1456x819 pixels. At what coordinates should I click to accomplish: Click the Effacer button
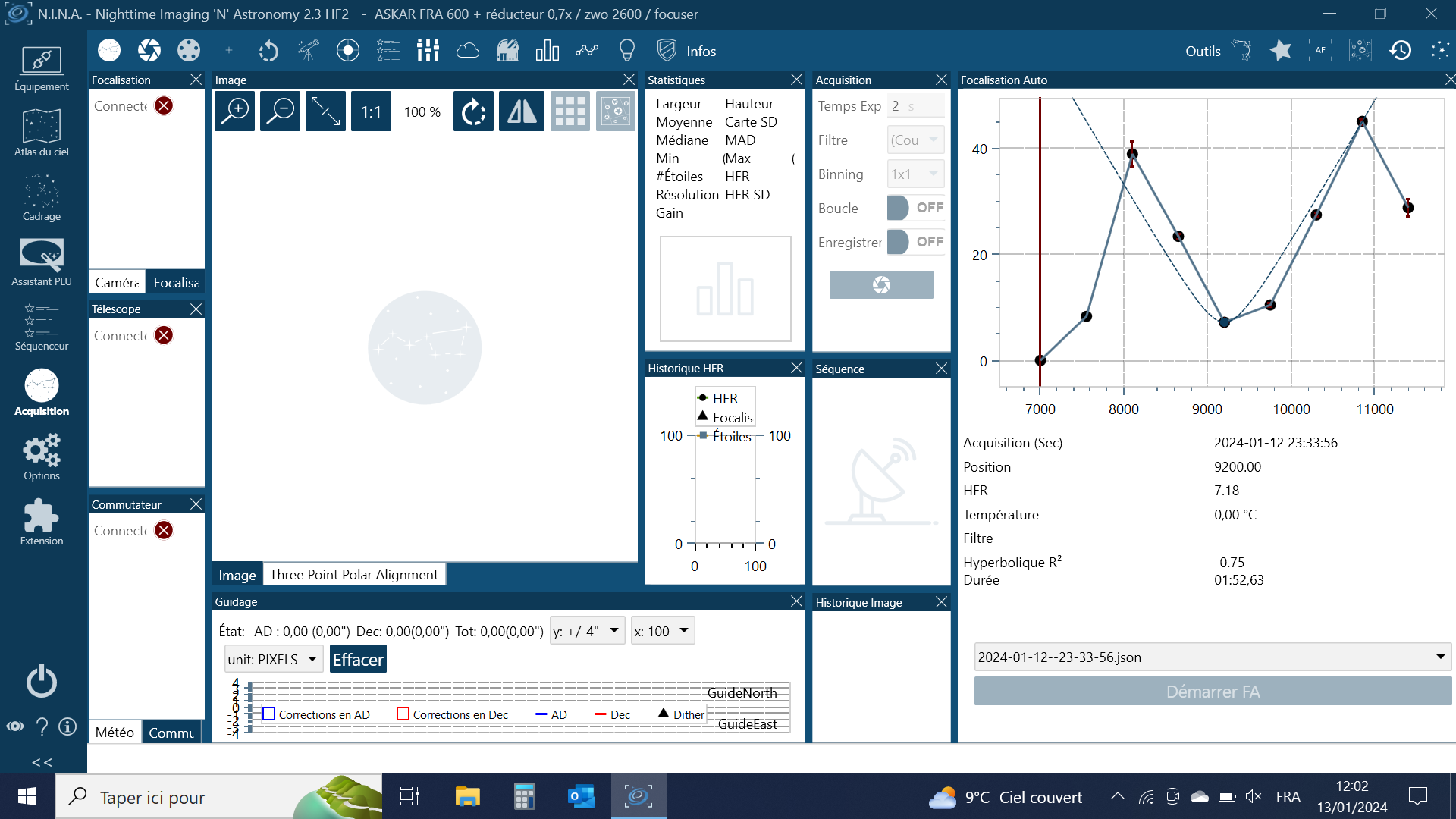click(x=358, y=659)
